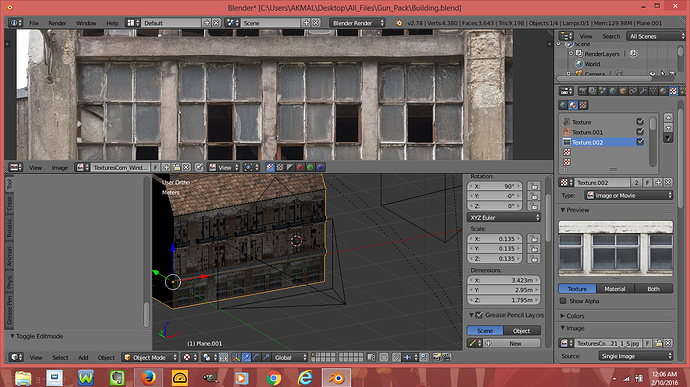Open the All Scenes outliner dropdown
The height and width of the screenshot is (387, 690).
(655, 36)
